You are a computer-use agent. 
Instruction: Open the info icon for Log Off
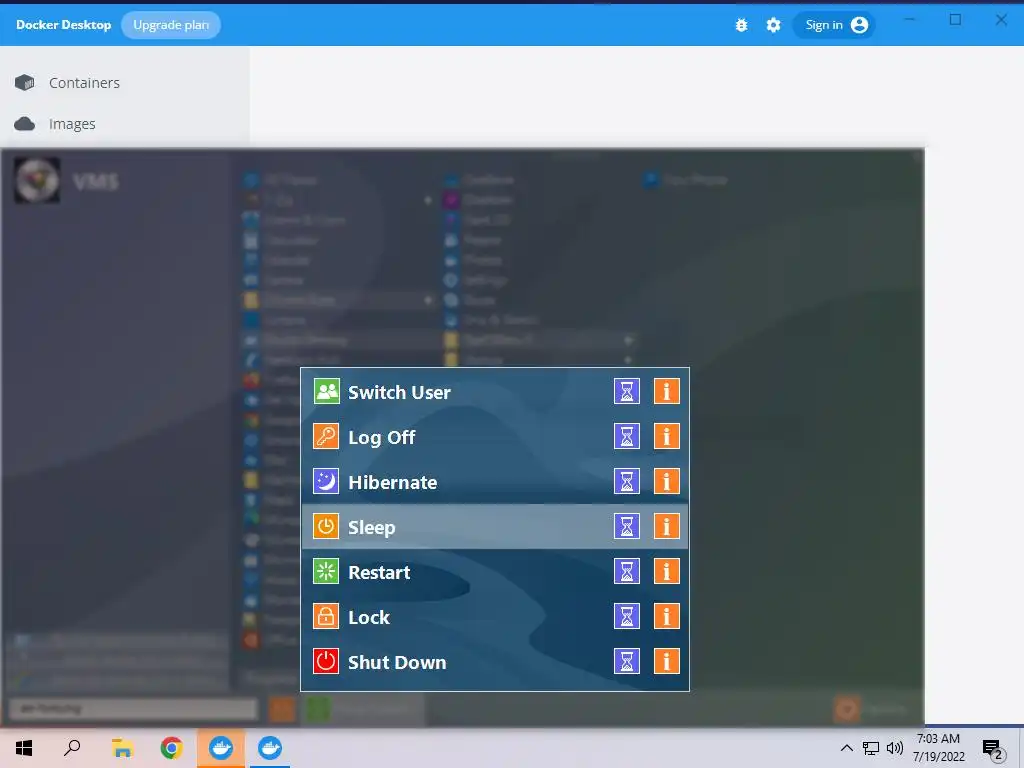(667, 436)
